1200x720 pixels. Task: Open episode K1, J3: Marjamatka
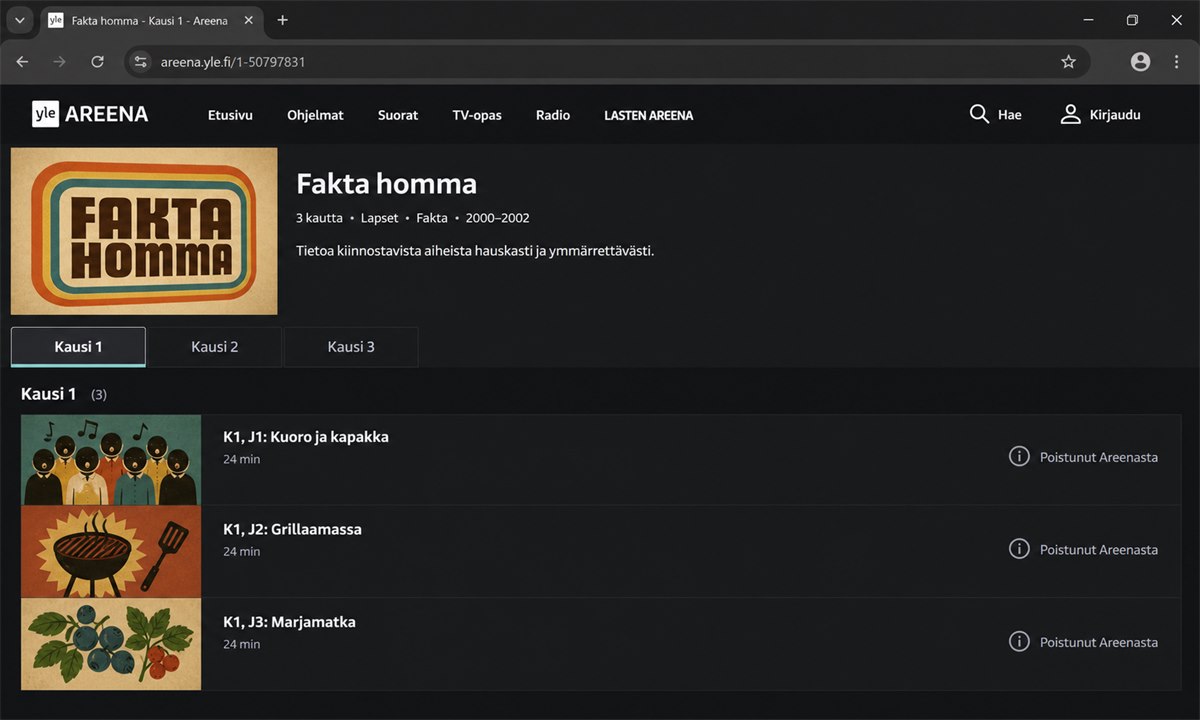pyautogui.click(x=289, y=622)
